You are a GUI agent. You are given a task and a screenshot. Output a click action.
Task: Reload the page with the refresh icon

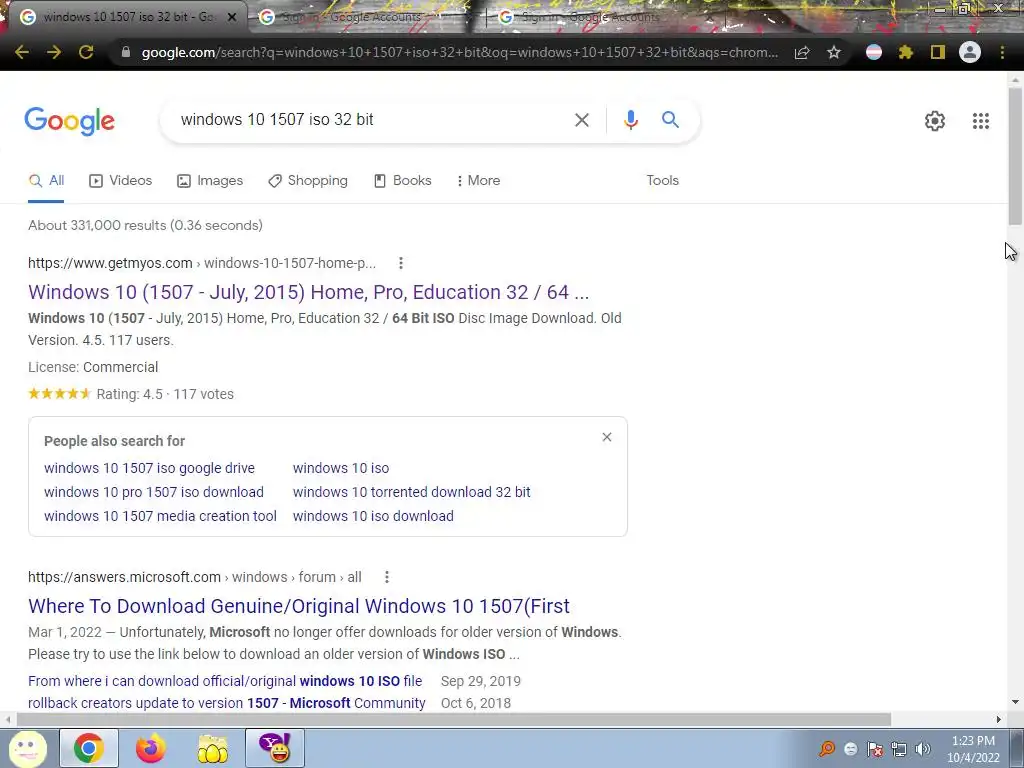[86, 52]
